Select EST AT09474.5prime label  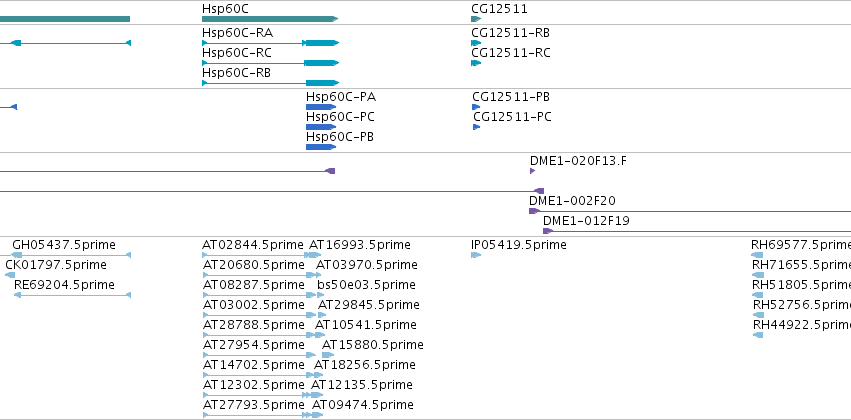click(363, 406)
